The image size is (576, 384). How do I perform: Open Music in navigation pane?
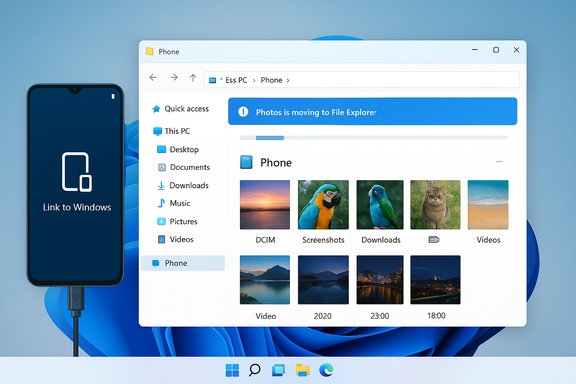tap(180, 203)
